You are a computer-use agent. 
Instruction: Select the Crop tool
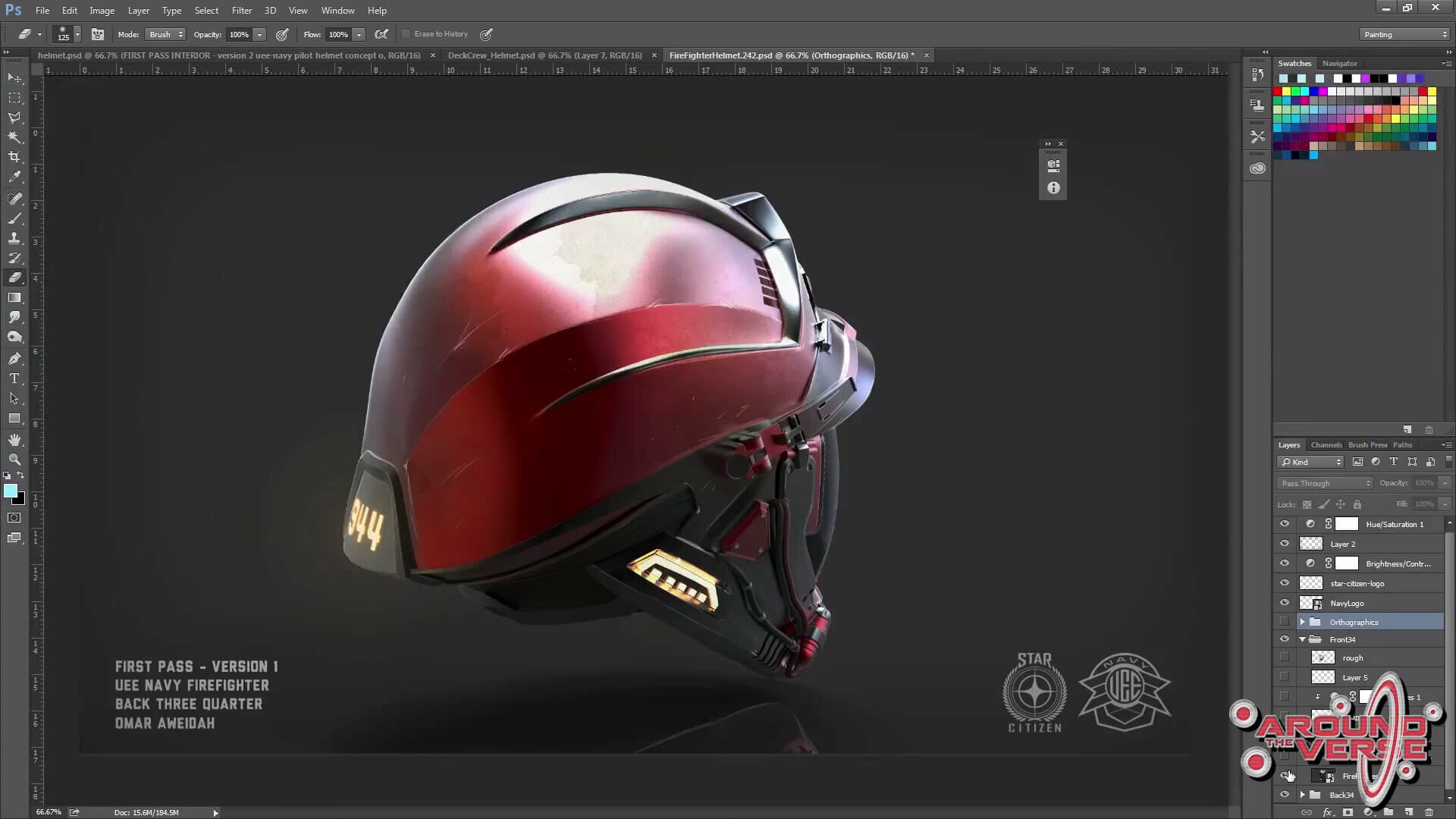coord(14,157)
